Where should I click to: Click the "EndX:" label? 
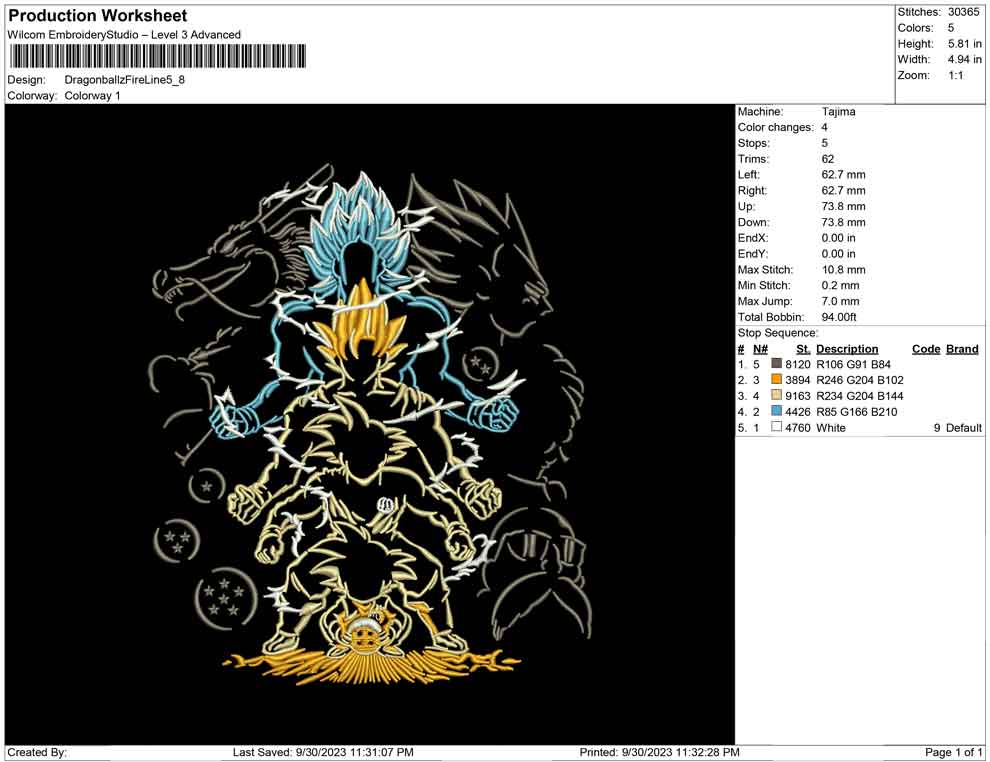[x=753, y=238]
